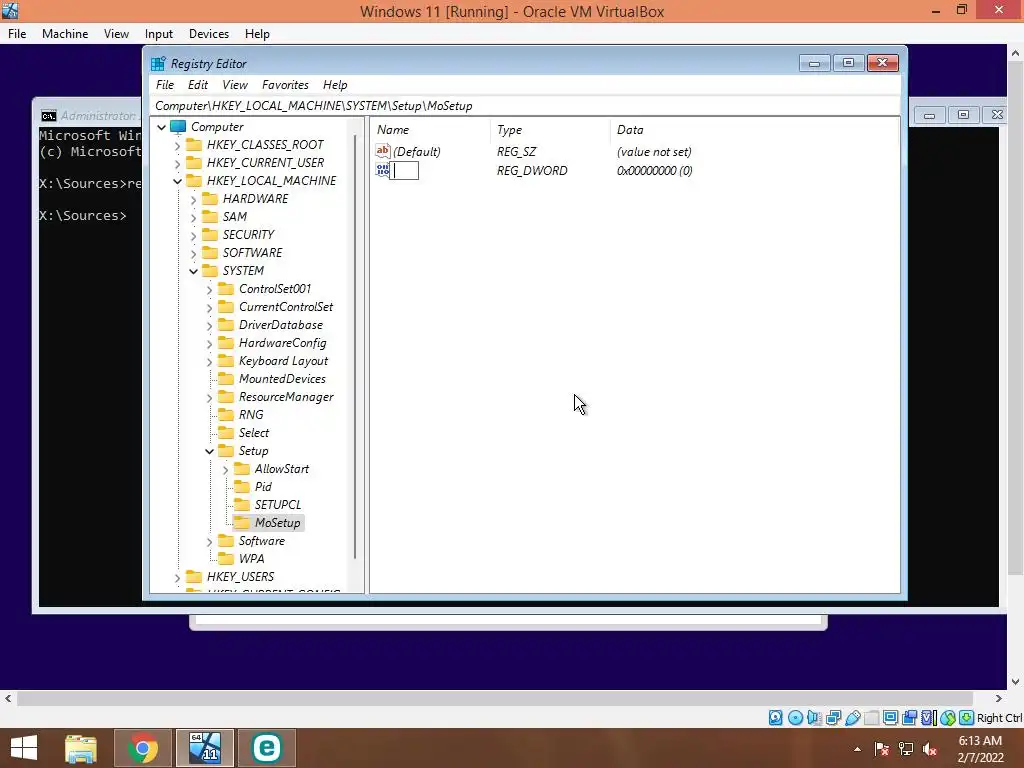The width and height of the screenshot is (1024, 768).
Task: Select the WPA key
Action: click(251, 559)
